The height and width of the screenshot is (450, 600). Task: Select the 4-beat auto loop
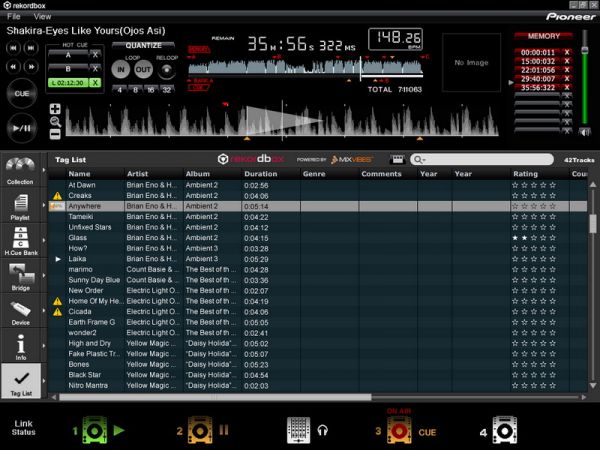coord(120,90)
